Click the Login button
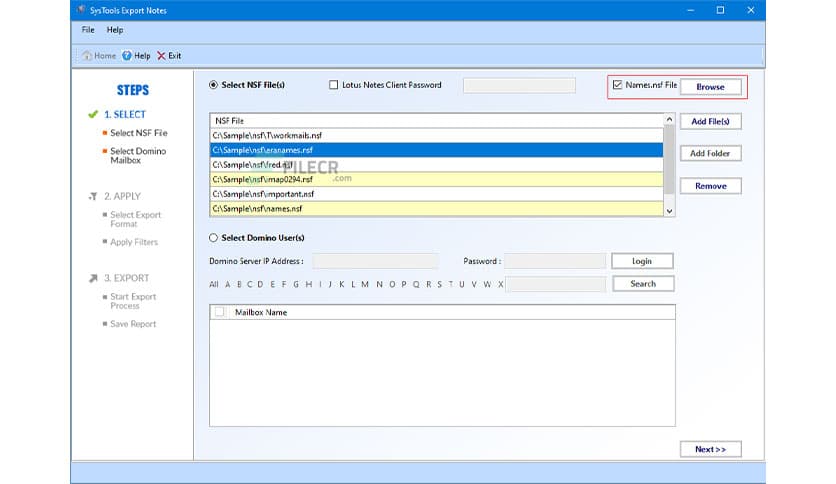This screenshot has height=484, width=836. [x=642, y=261]
